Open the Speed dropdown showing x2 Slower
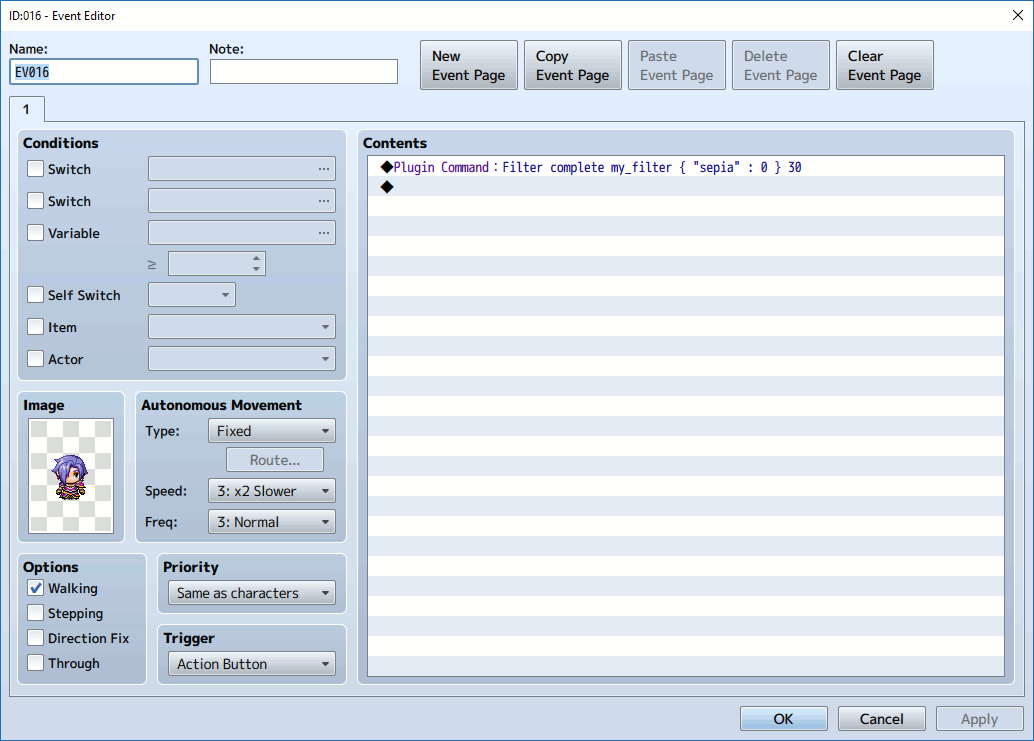The width and height of the screenshot is (1034, 741). pos(272,491)
